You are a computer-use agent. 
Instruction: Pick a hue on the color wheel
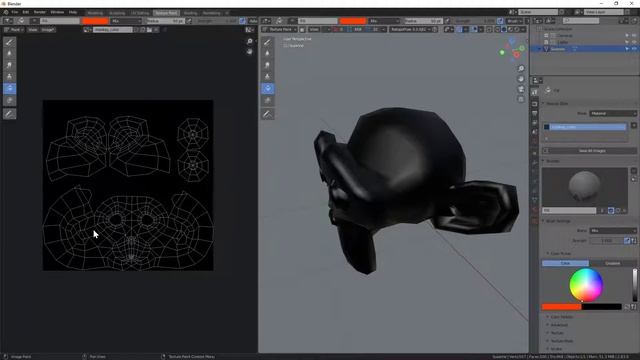click(x=586, y=285)
